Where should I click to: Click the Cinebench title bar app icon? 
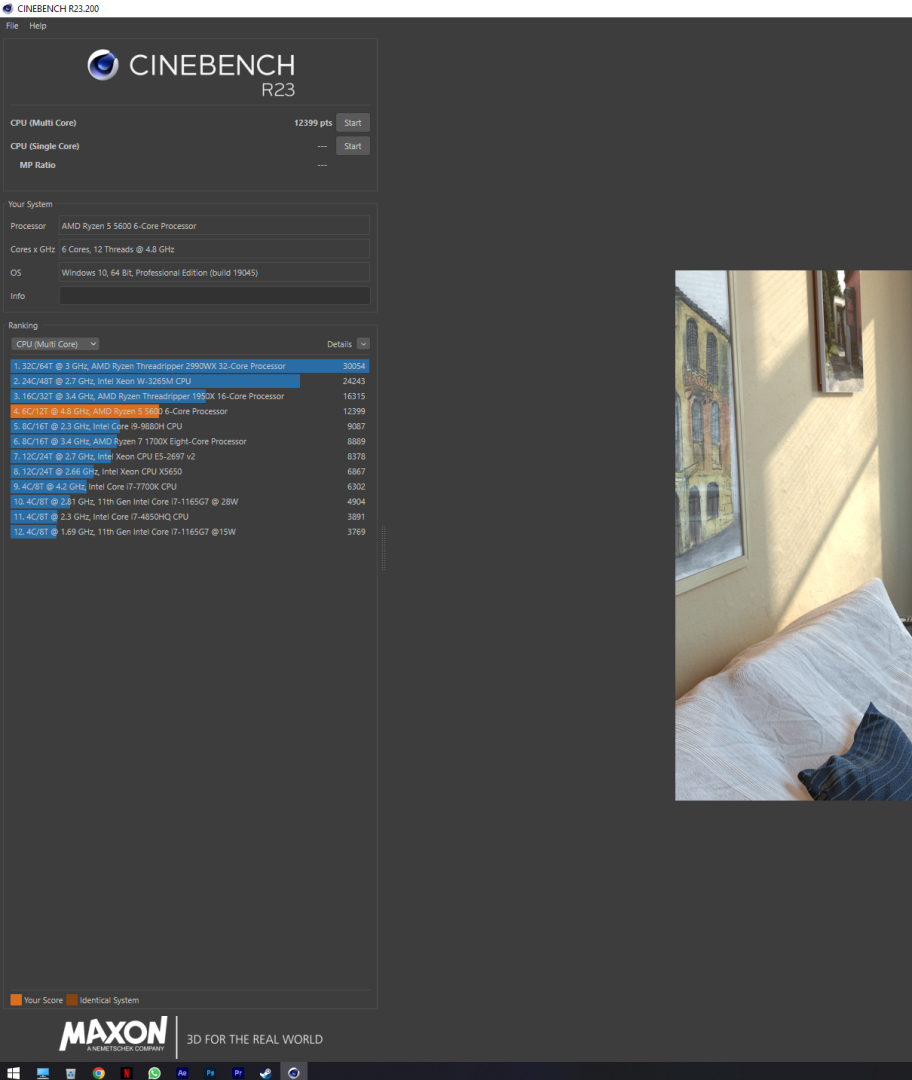tap(8, 8)
